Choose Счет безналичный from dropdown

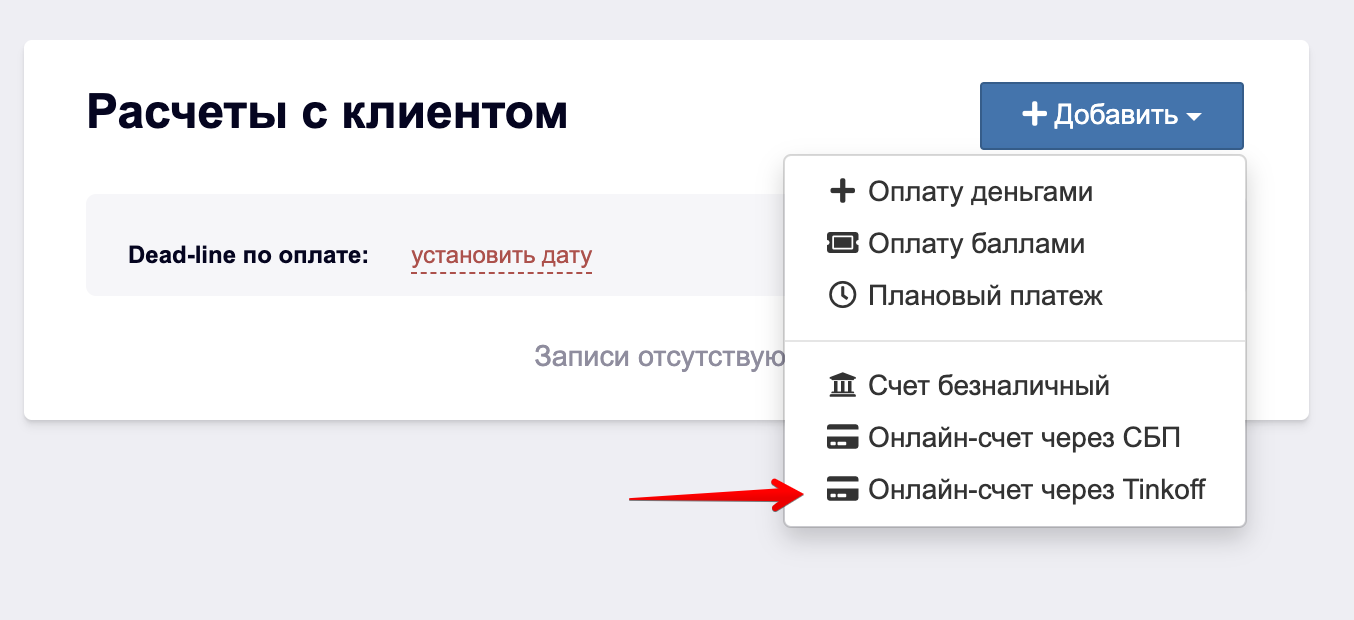[x=1015, y=385]
